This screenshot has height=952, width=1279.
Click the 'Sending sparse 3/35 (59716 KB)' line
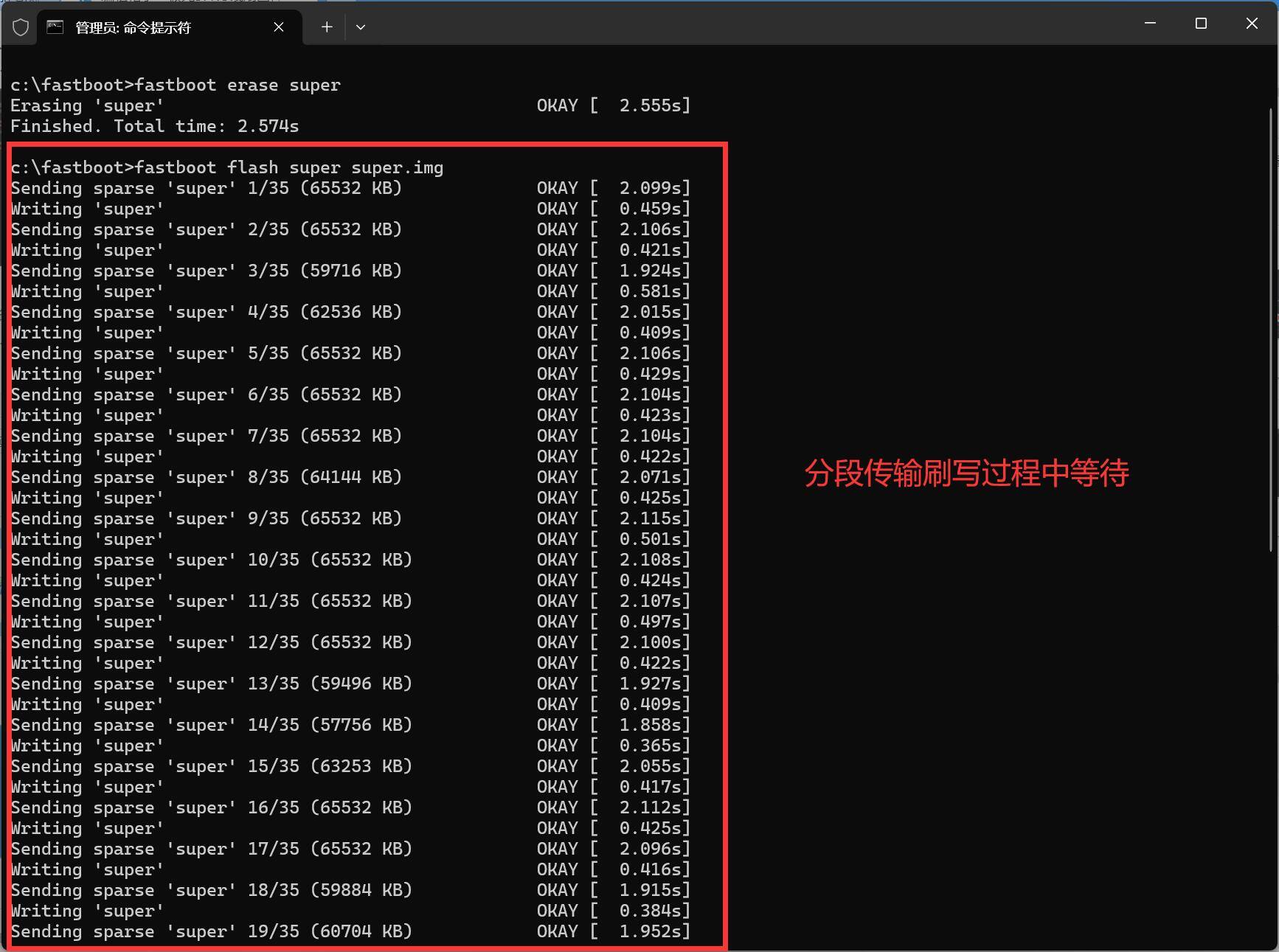coord(207,271)
